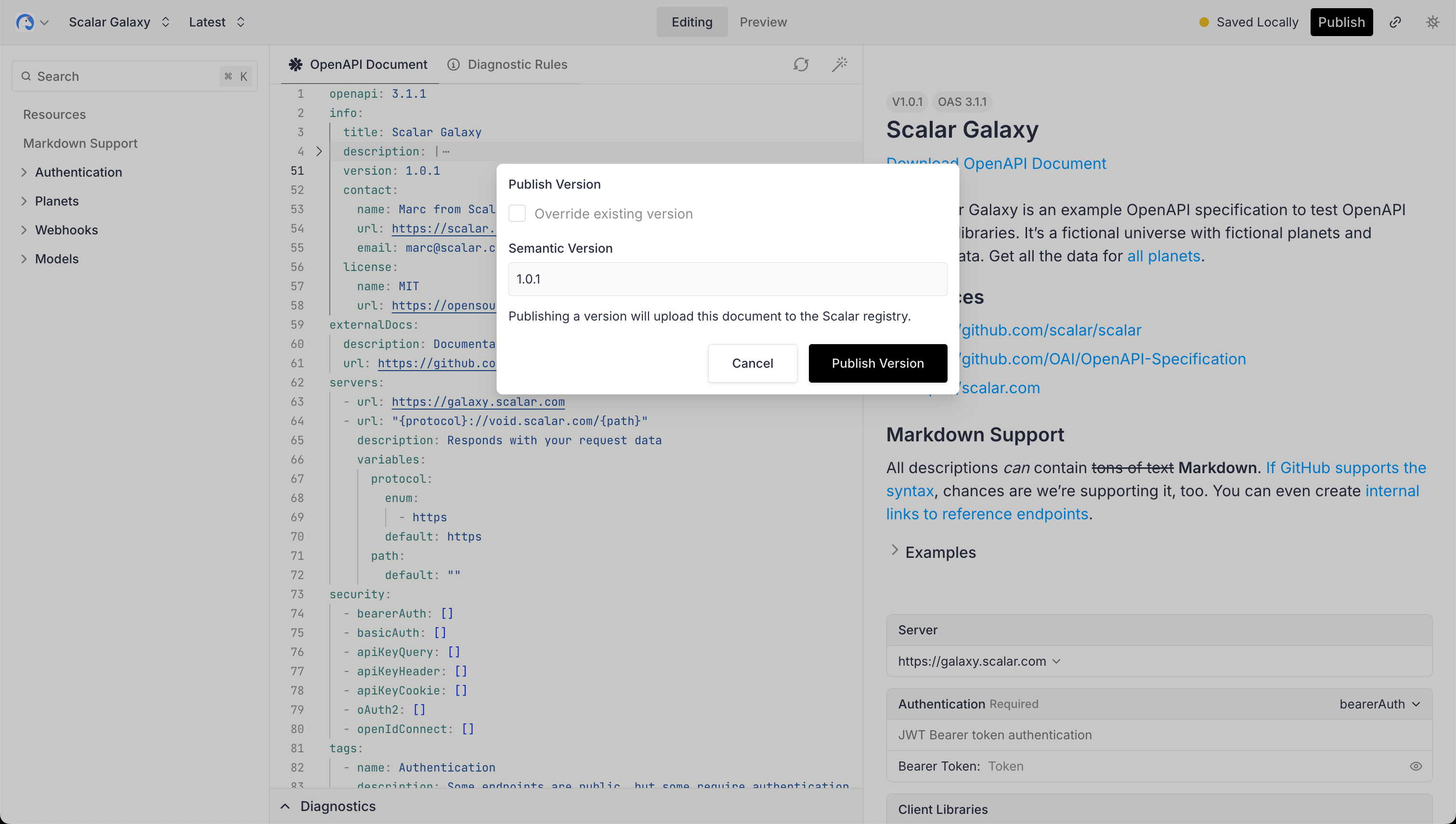Image resolution: width=1456 pixels, height=824 pixels.
Task: Open the bearerAuth authentication scheme dropdown
Action: pyautogui.click(x=1381, y=704)
